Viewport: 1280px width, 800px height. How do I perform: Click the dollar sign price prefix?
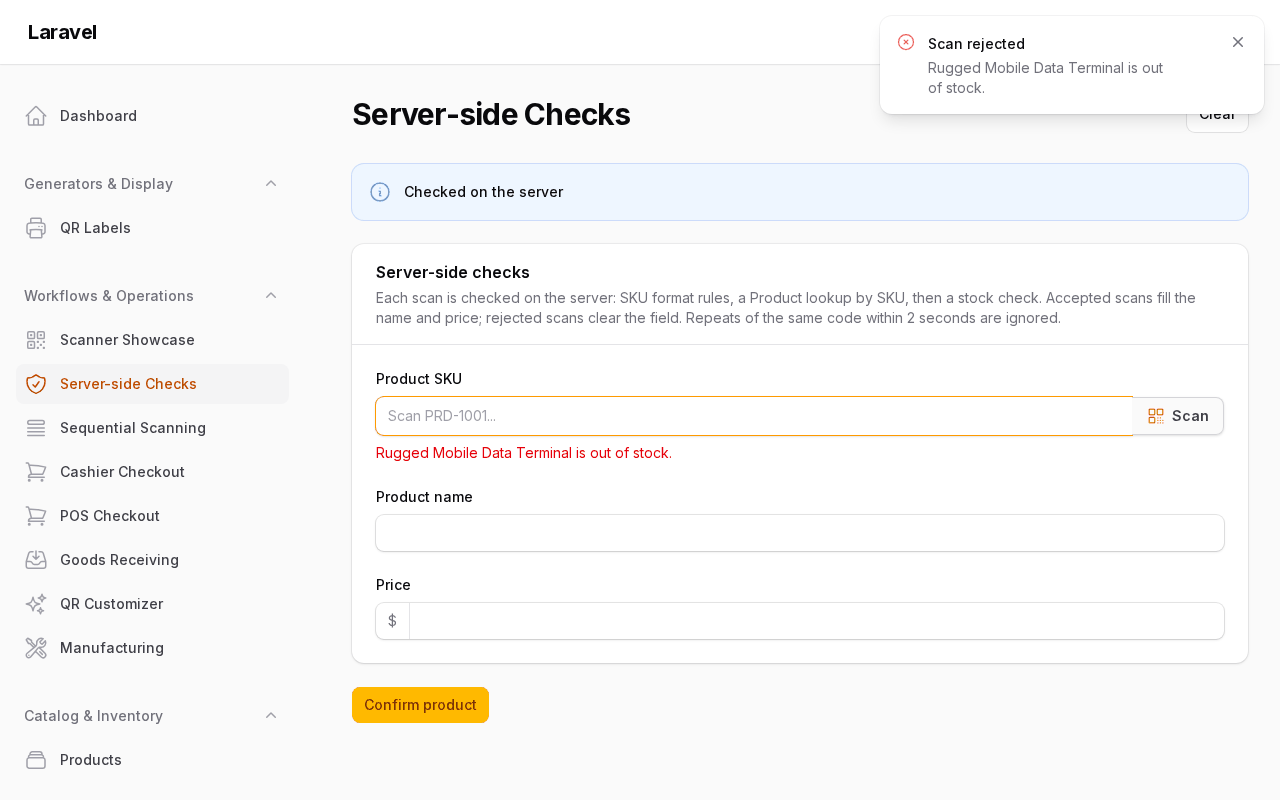[x=392, y=621]
